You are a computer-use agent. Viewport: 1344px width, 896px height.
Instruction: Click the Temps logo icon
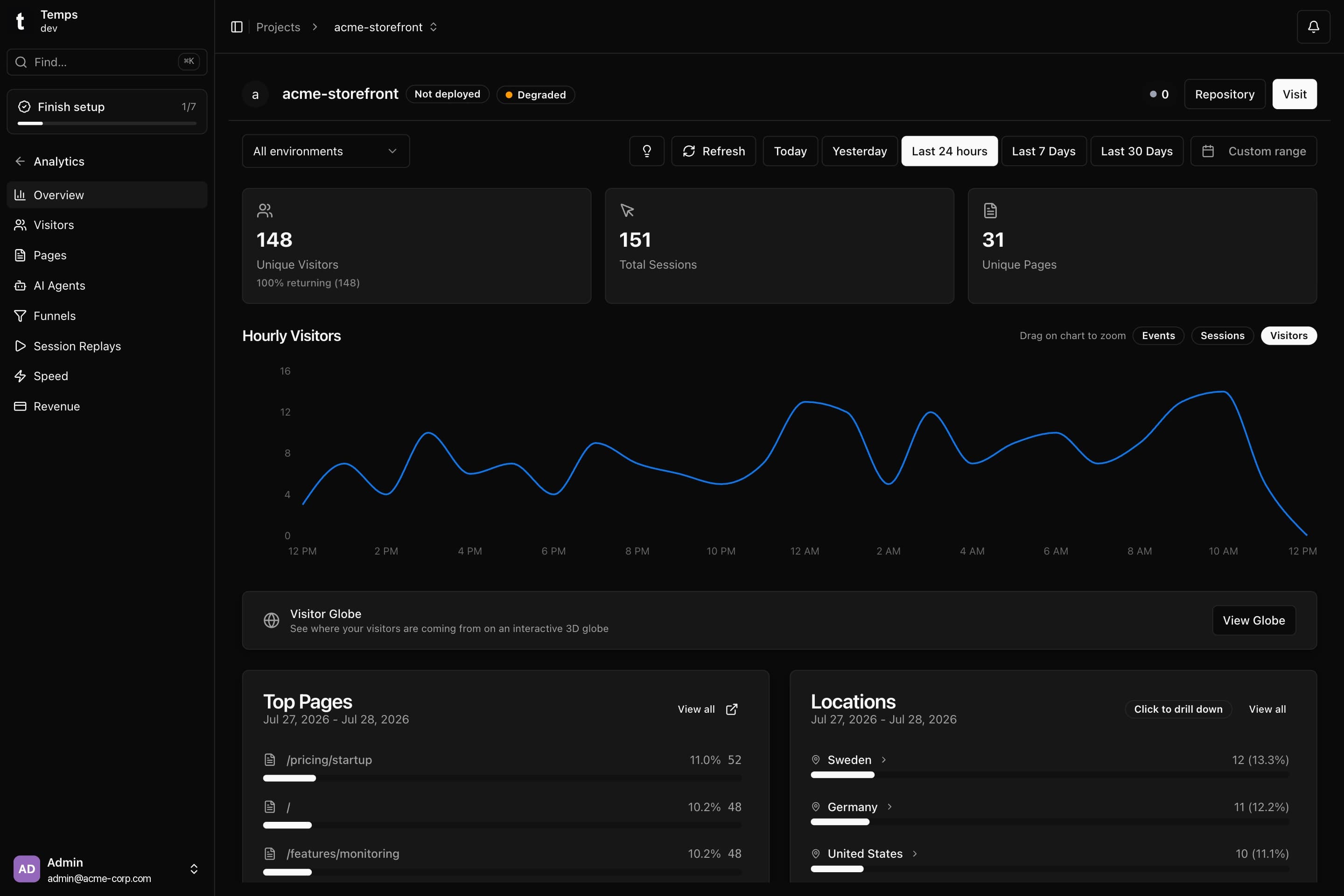pyautogui.click(x=20, y=21)
